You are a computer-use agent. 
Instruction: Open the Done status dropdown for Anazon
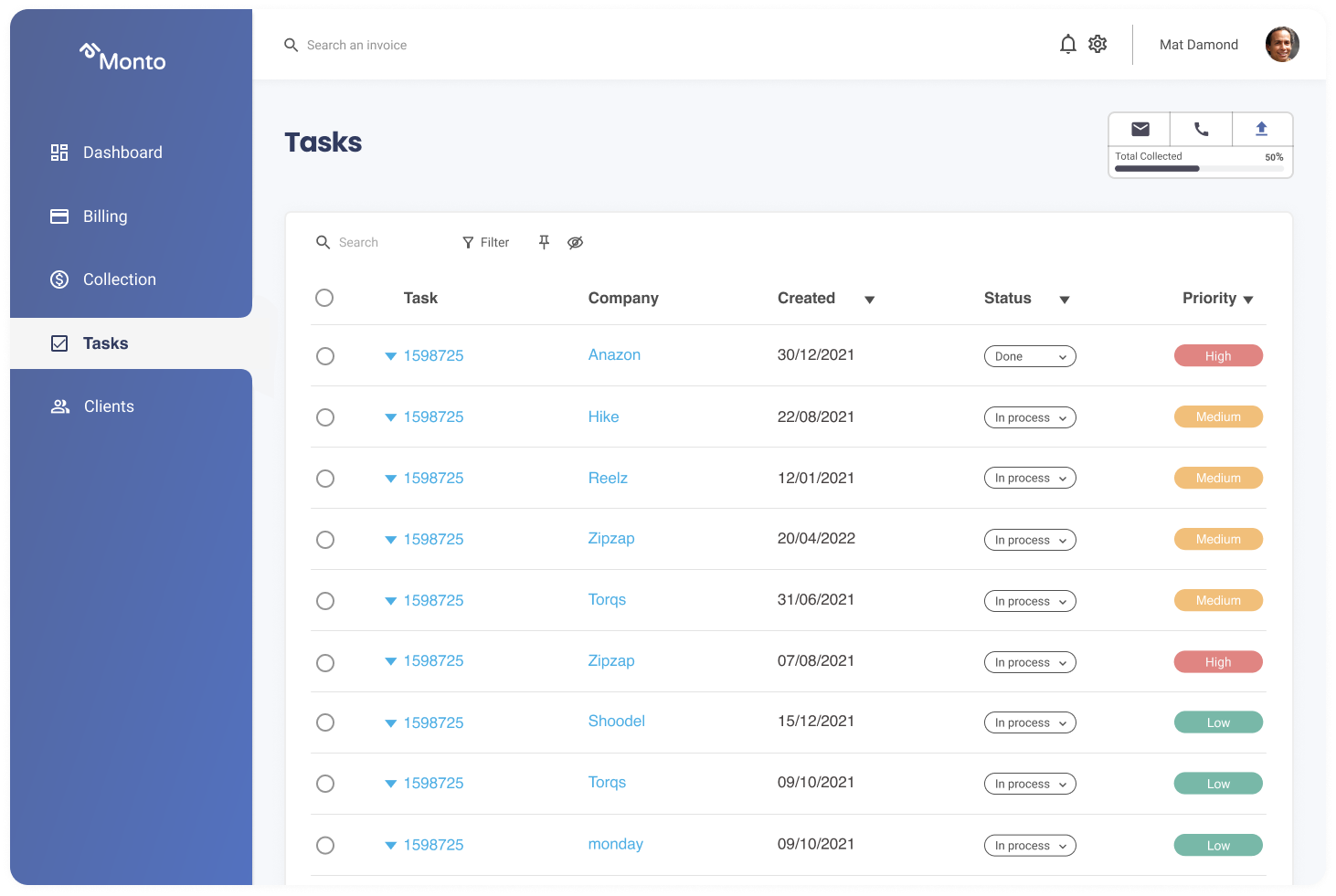coord(1030,356)
